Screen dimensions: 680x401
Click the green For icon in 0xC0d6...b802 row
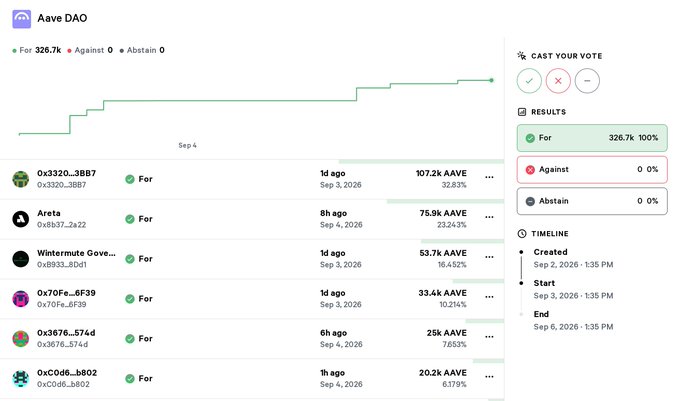pos(130,378)
